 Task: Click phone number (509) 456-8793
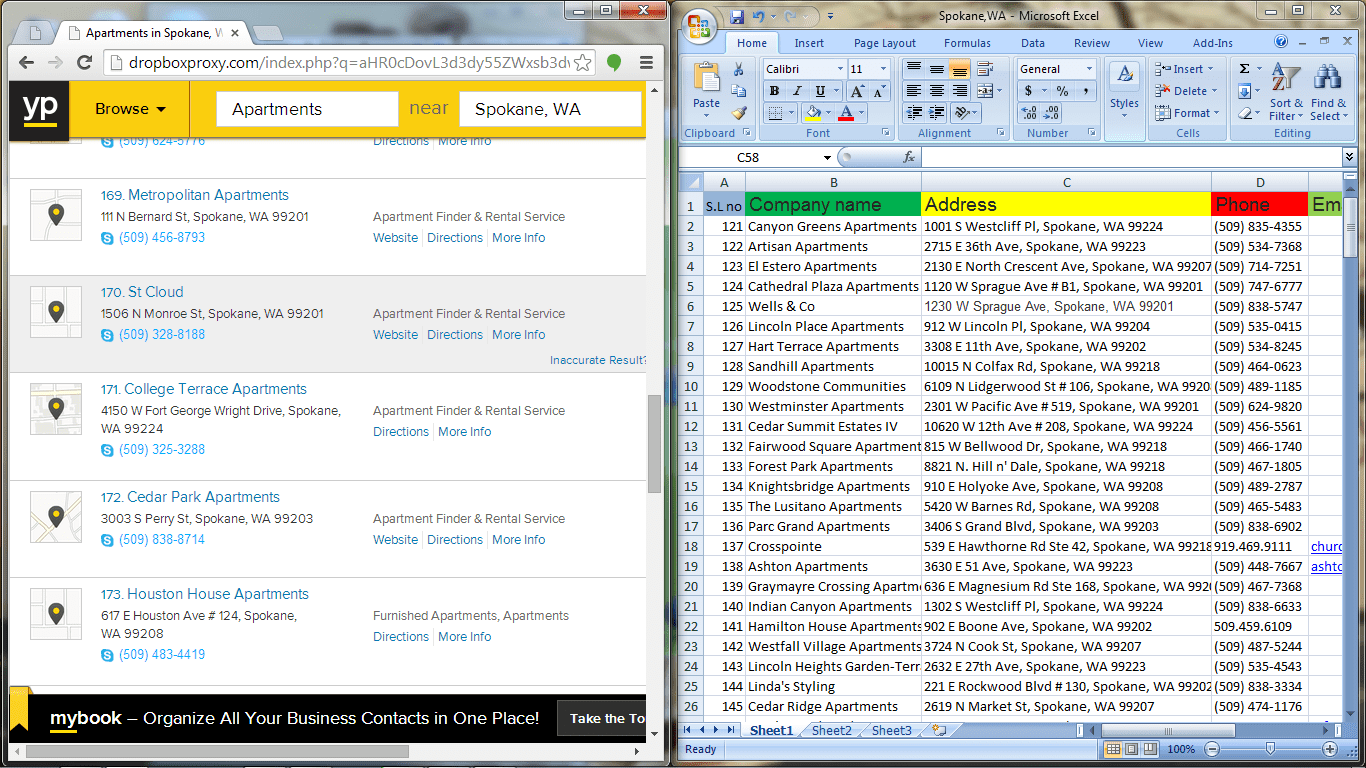click(161, 238)
